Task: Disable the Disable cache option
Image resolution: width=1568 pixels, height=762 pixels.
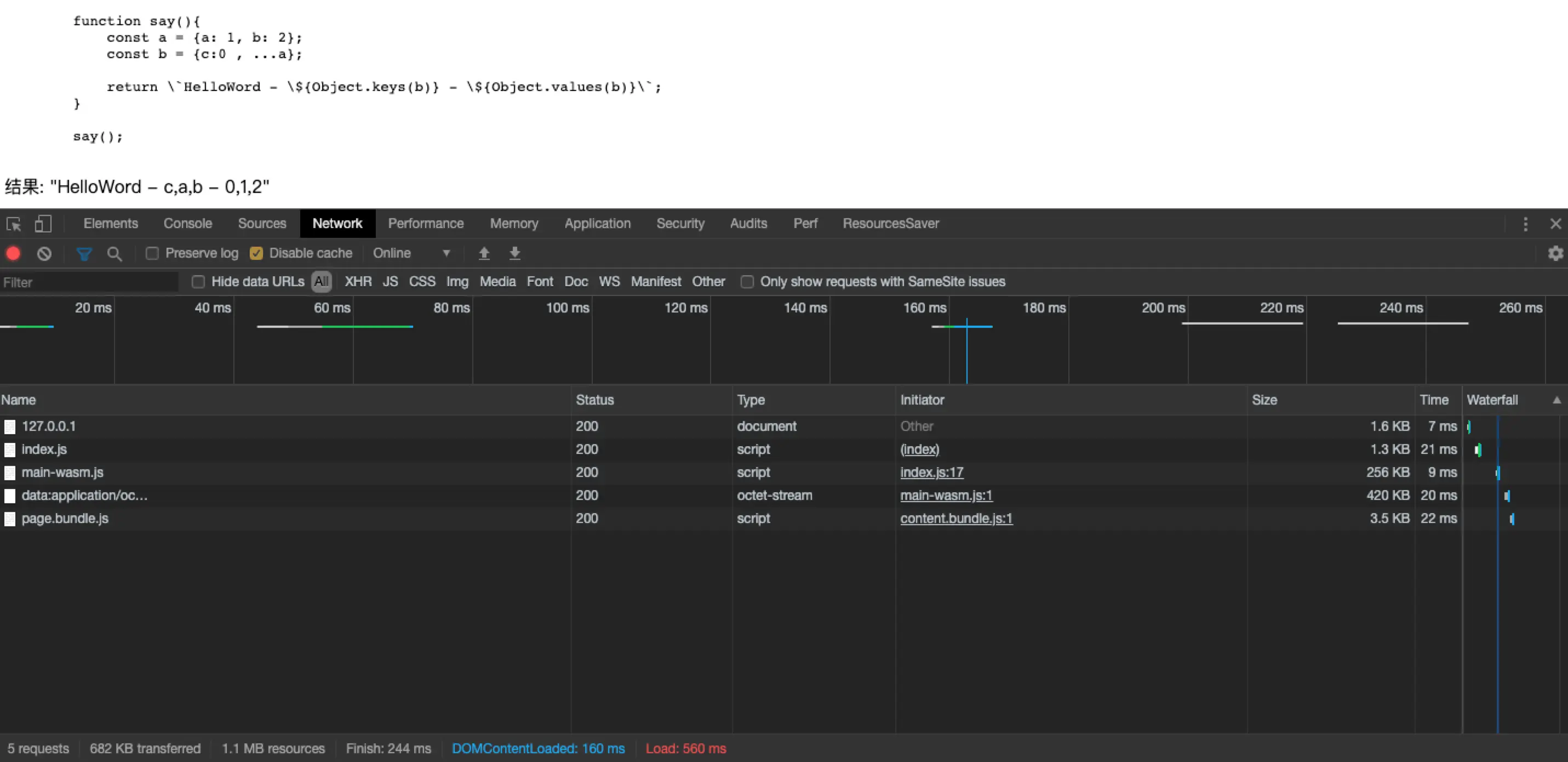Action: coord(256,253)
